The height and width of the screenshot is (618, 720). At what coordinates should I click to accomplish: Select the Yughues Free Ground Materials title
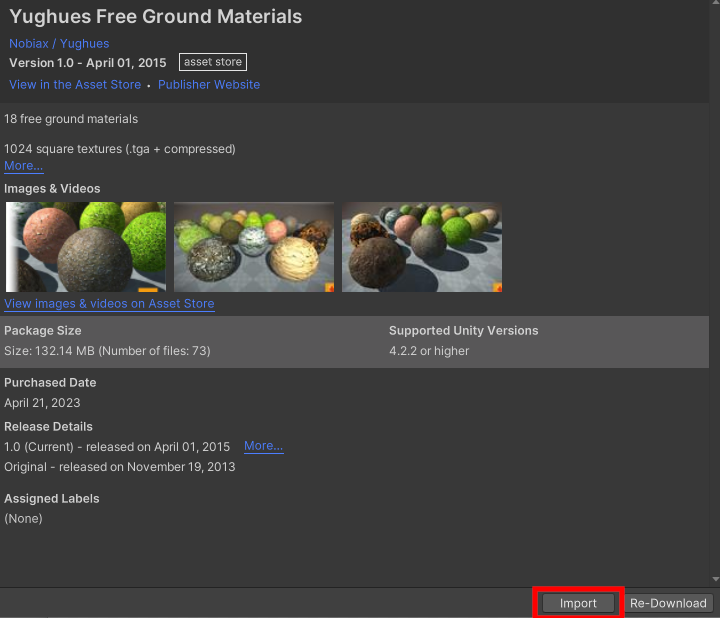pos(156,17)
